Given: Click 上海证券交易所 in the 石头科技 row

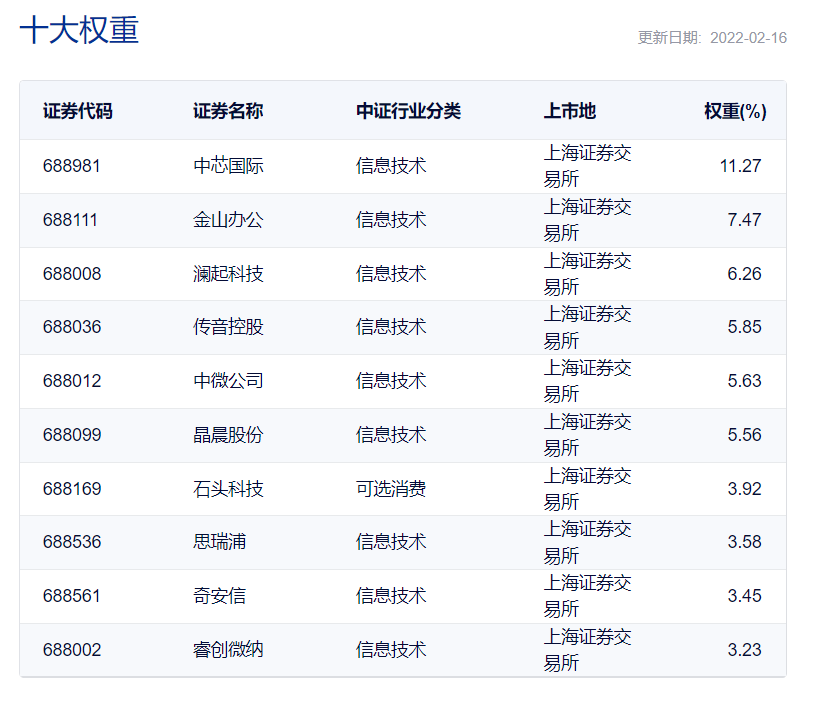Looking at the screenshot, I should (587, 489).
